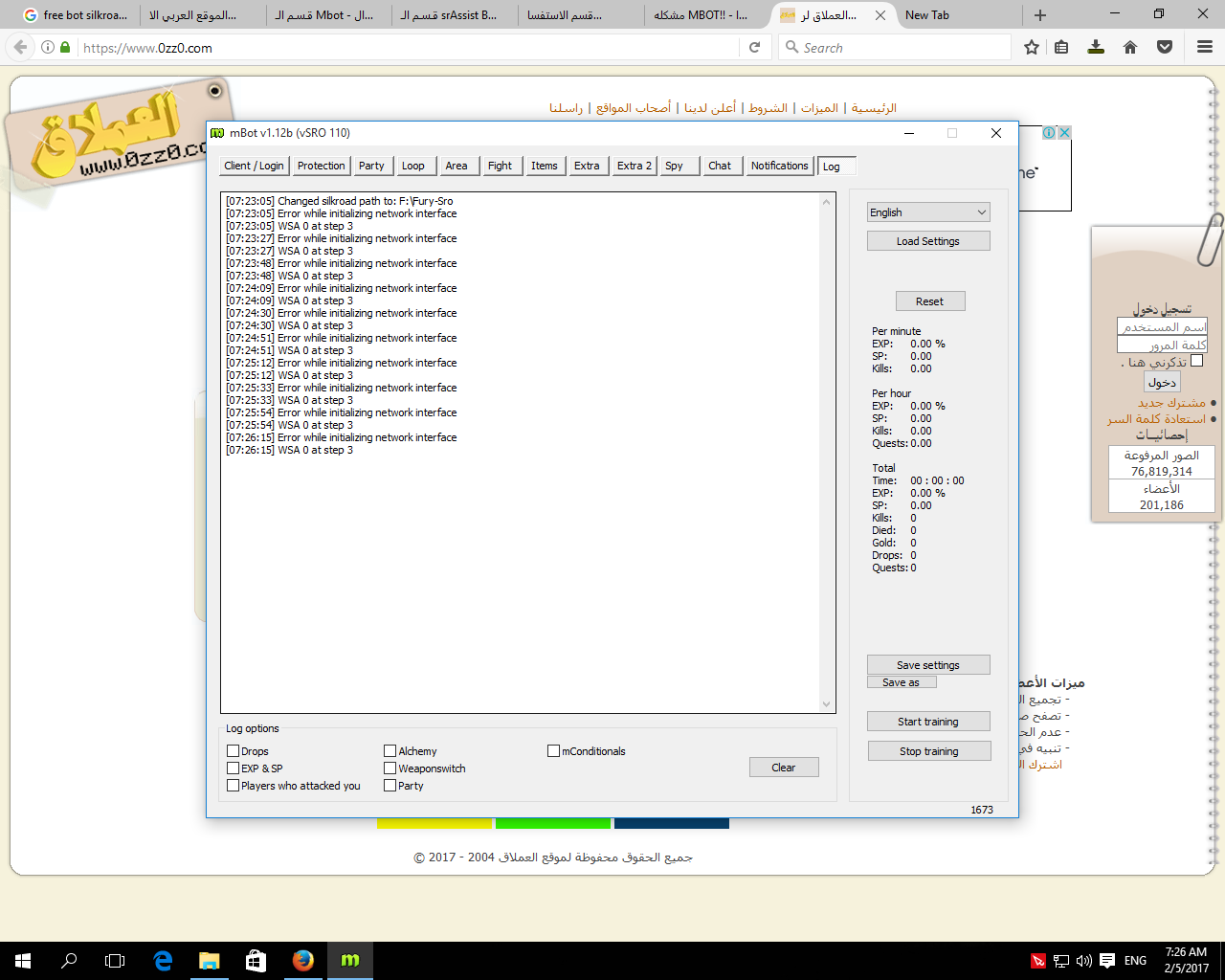Click the Save as button

coord(902,682)
